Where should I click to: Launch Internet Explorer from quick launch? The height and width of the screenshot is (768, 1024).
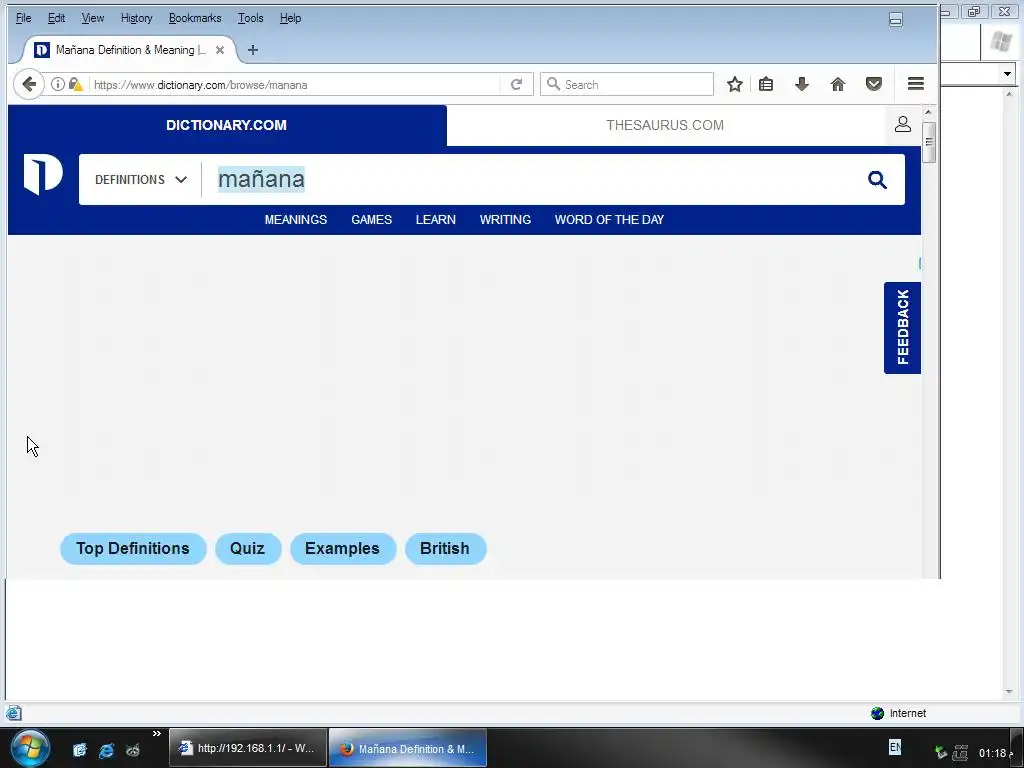pyautogui.click(x=106, y=750)
